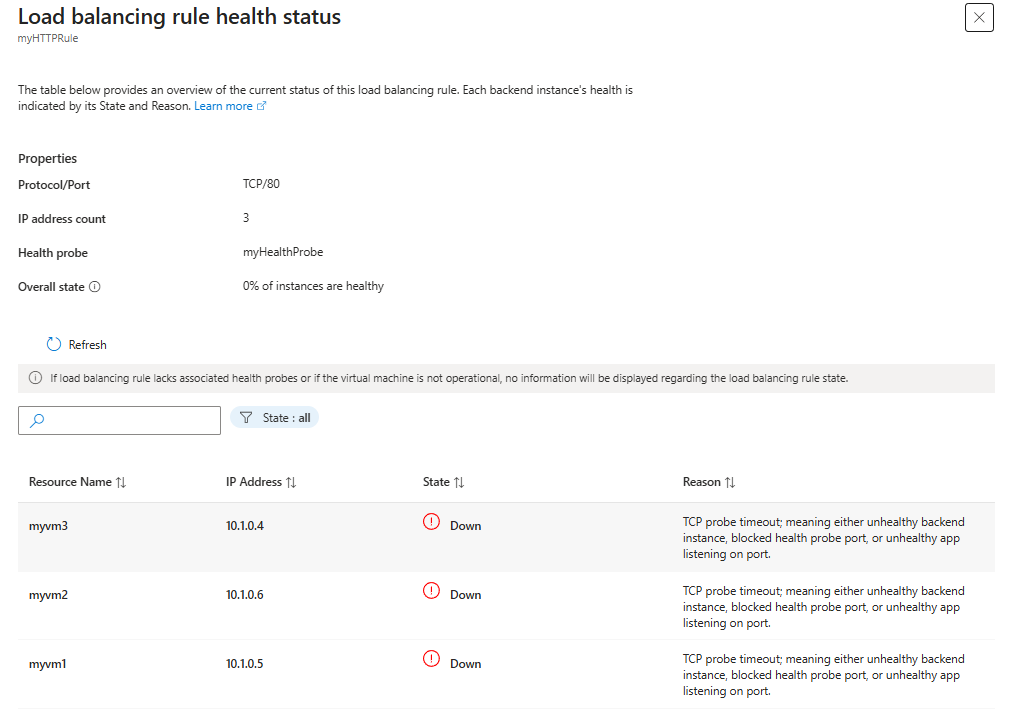Viewport: 1010px width, 719px height.
Task: Sort by IP Address column
Action: 254,482
